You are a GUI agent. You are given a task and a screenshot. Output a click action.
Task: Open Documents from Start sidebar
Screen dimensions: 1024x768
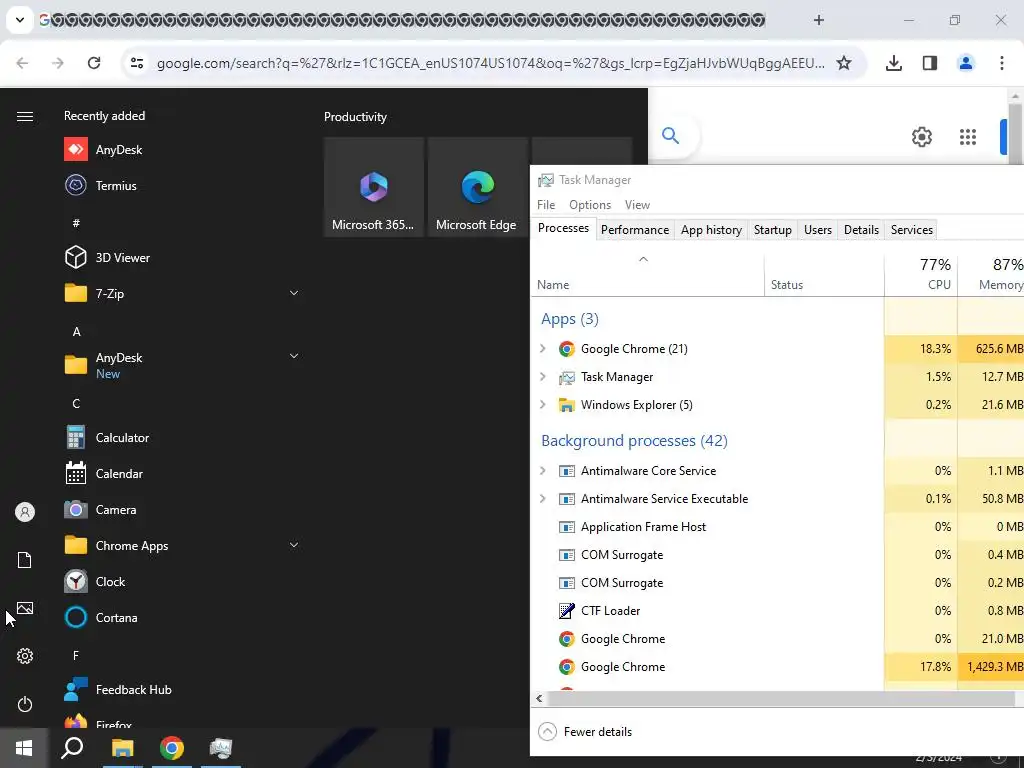coord(25,560)
